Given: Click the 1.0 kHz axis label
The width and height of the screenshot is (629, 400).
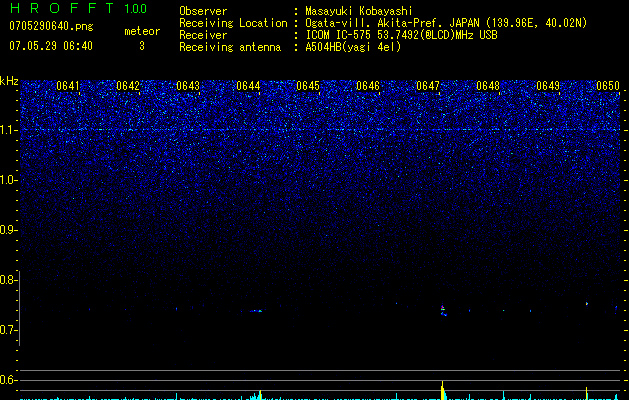Looking at the screenshot, I should 8,180.
